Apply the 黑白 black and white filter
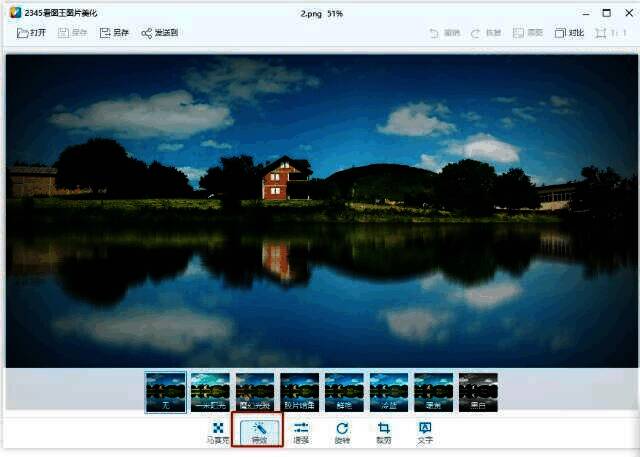 coord(478,392)
